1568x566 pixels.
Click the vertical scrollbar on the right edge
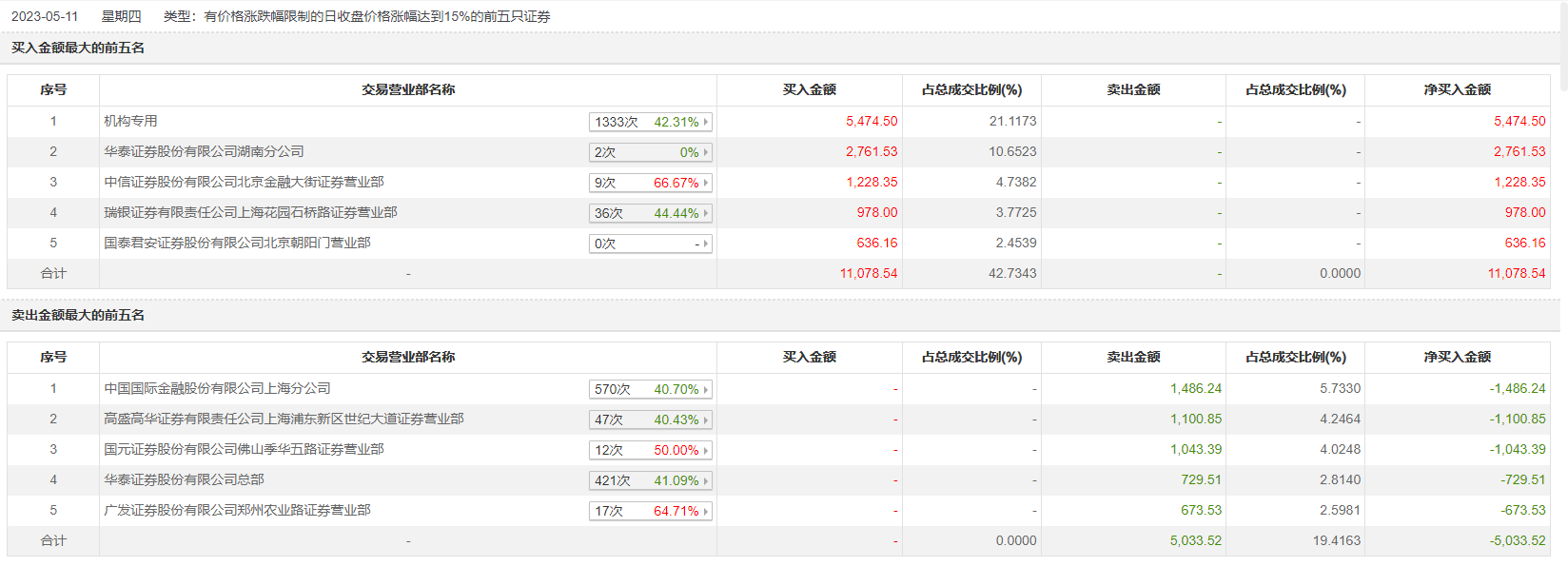tap(1563, 48)
